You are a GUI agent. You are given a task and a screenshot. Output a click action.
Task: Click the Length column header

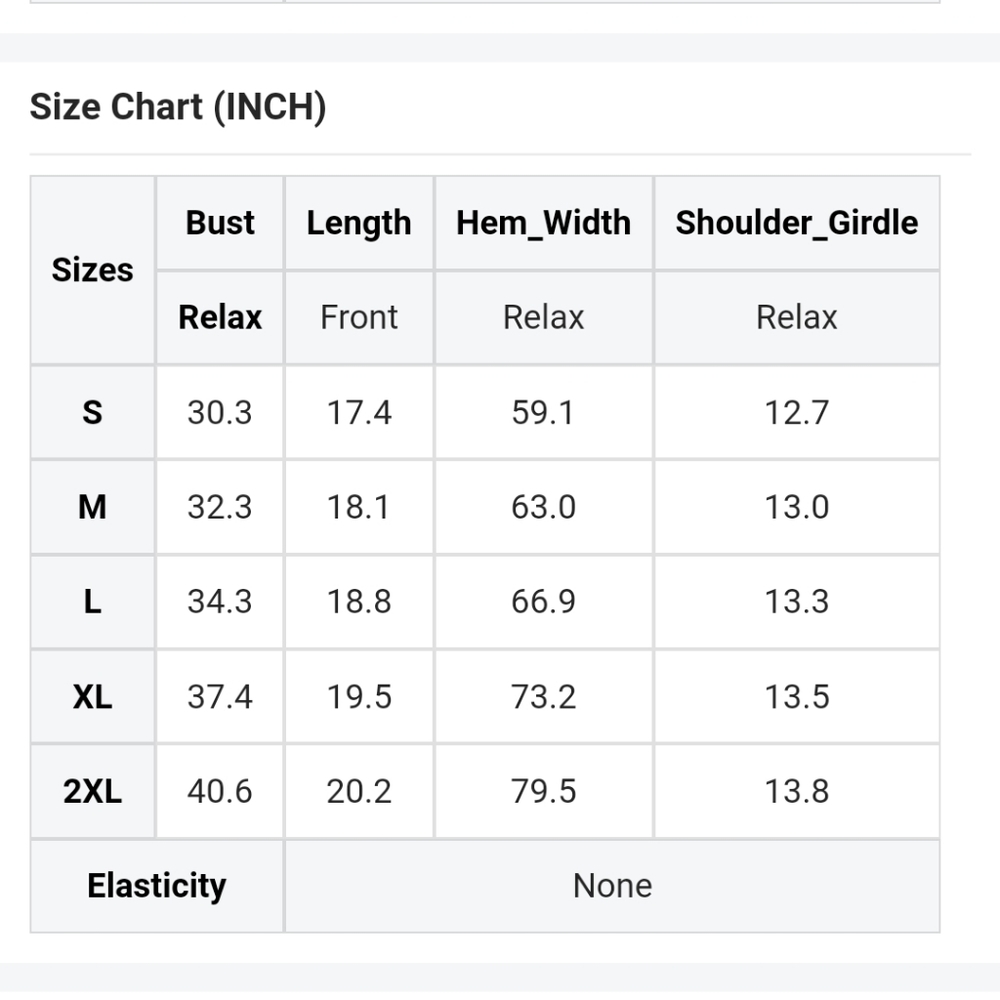[x=359, y=223]
